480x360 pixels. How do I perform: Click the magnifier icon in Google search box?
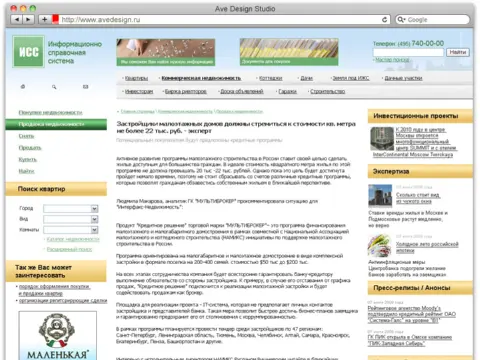click(x=401, y=20)
